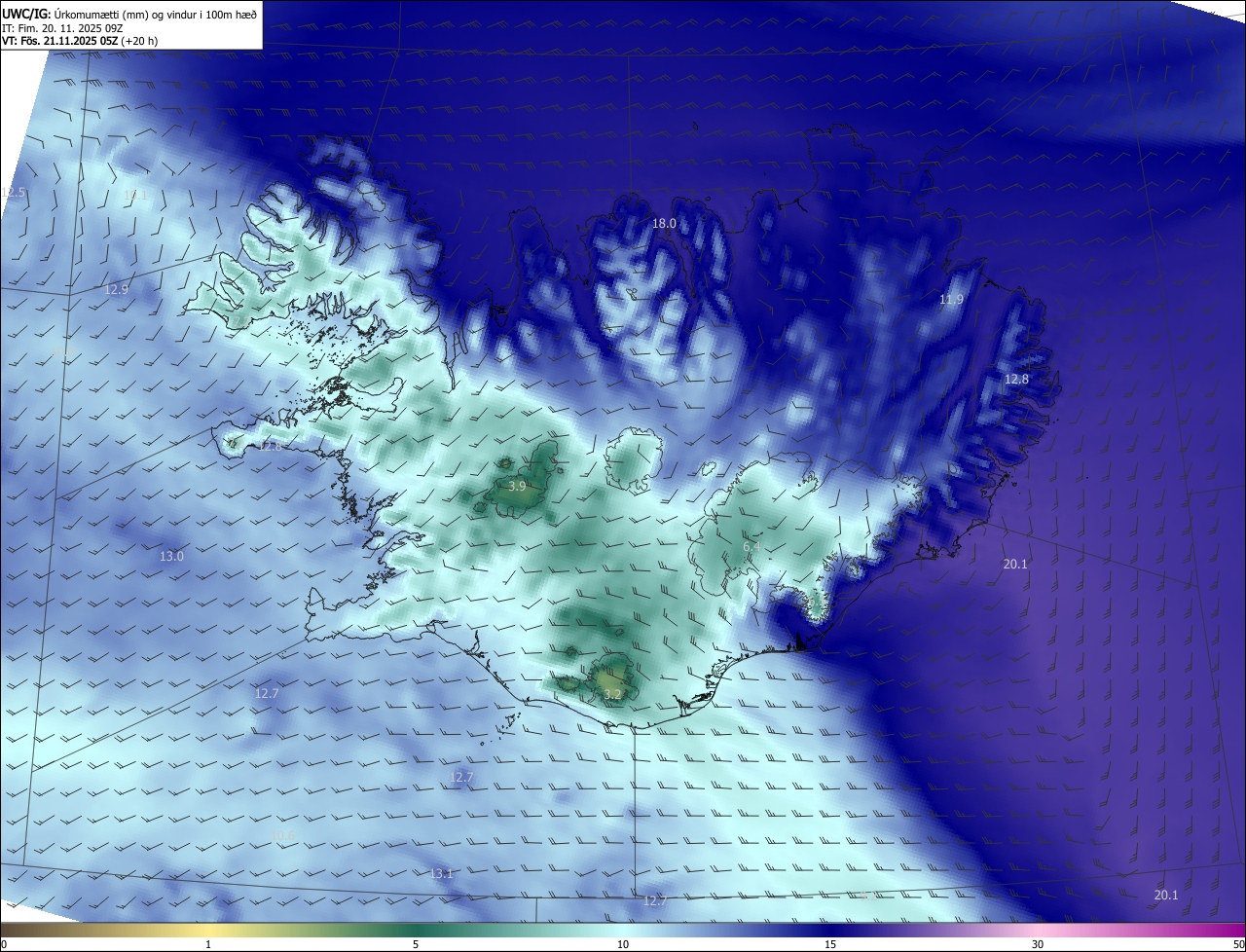Click the 13.1 value south of Iceland

click(x=441, y=874)
